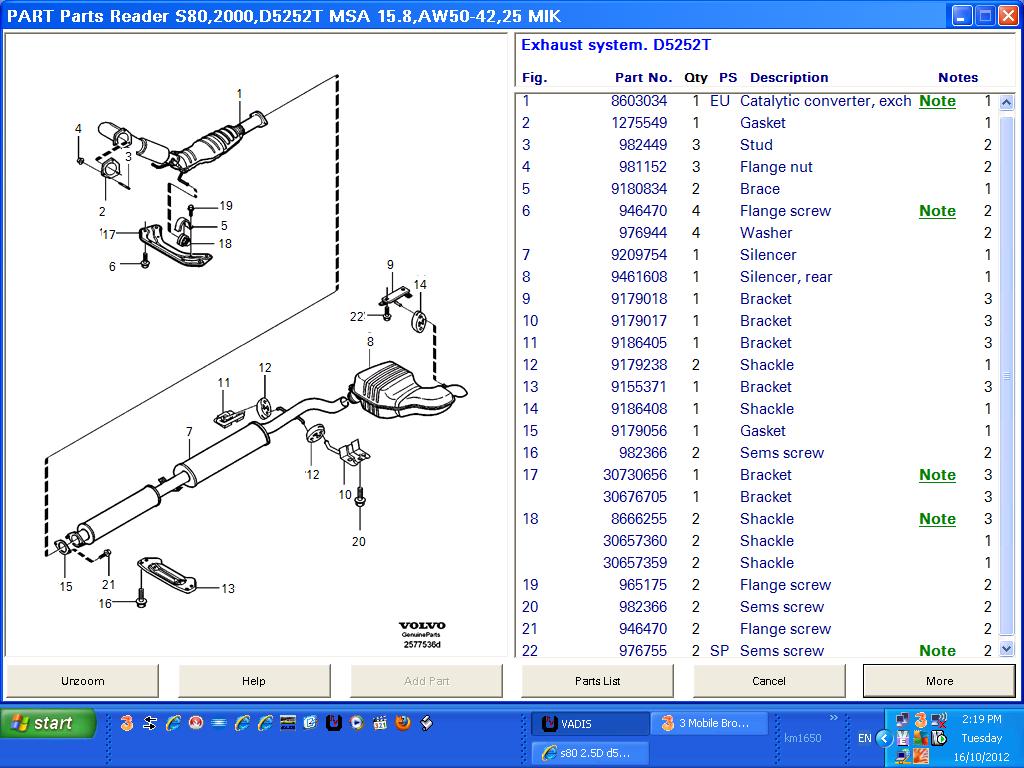
Task: Switch to the 3 Mobile Browser window
Action: 709,722
